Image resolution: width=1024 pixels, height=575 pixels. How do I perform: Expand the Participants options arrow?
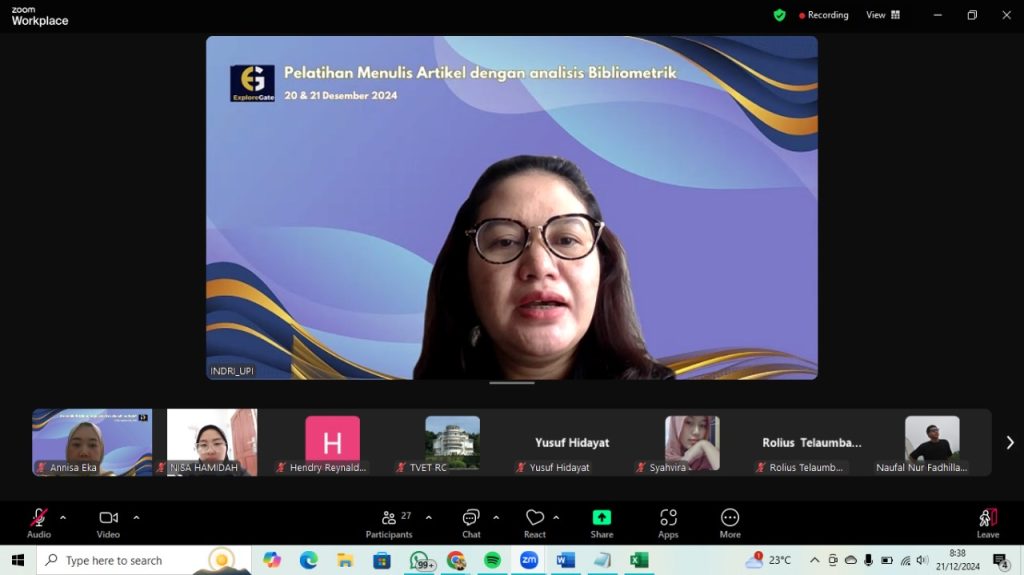coord(429,517)
